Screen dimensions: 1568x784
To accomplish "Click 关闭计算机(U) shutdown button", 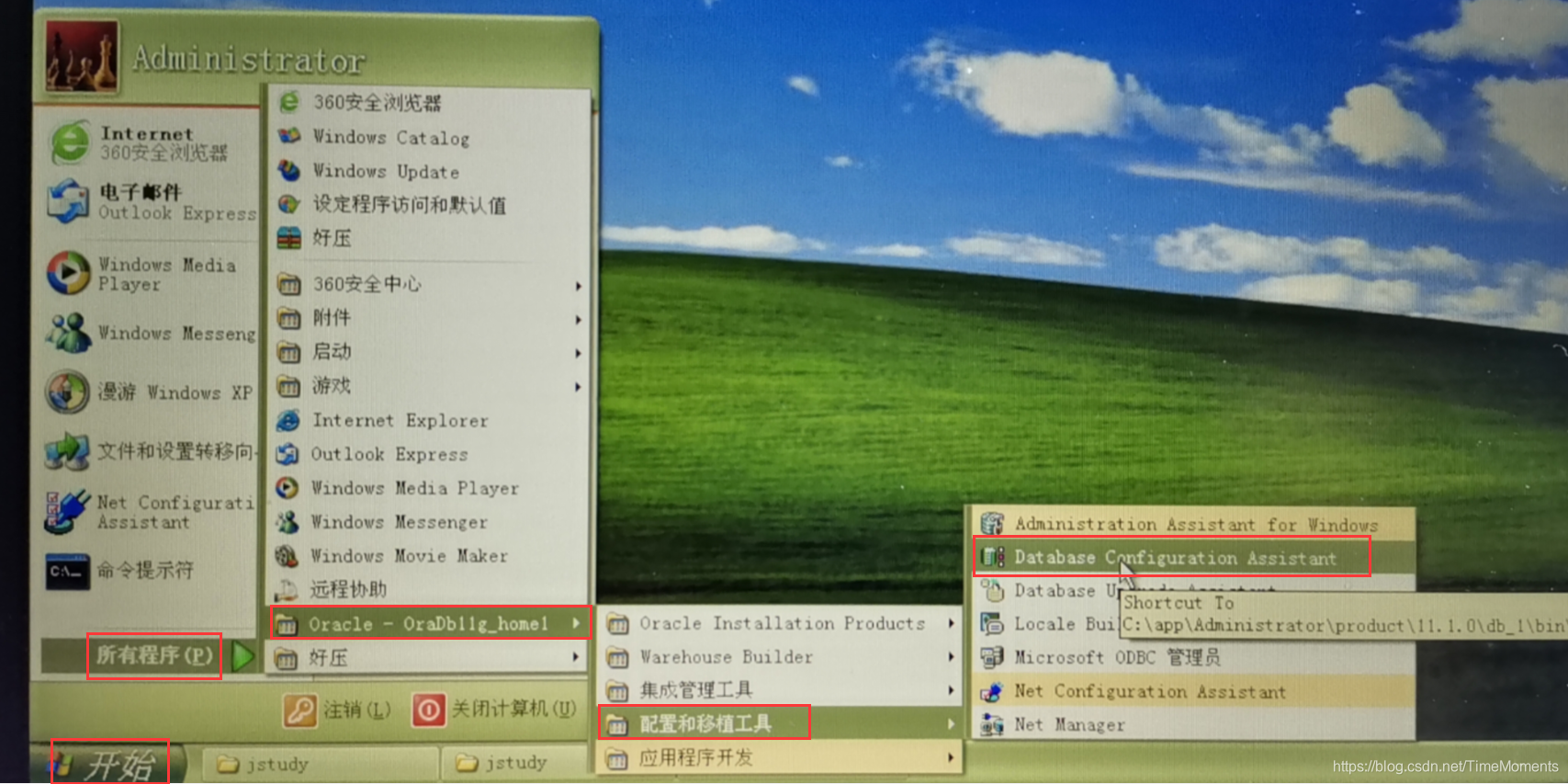I will pyautogui.click(x=494, y=710).
